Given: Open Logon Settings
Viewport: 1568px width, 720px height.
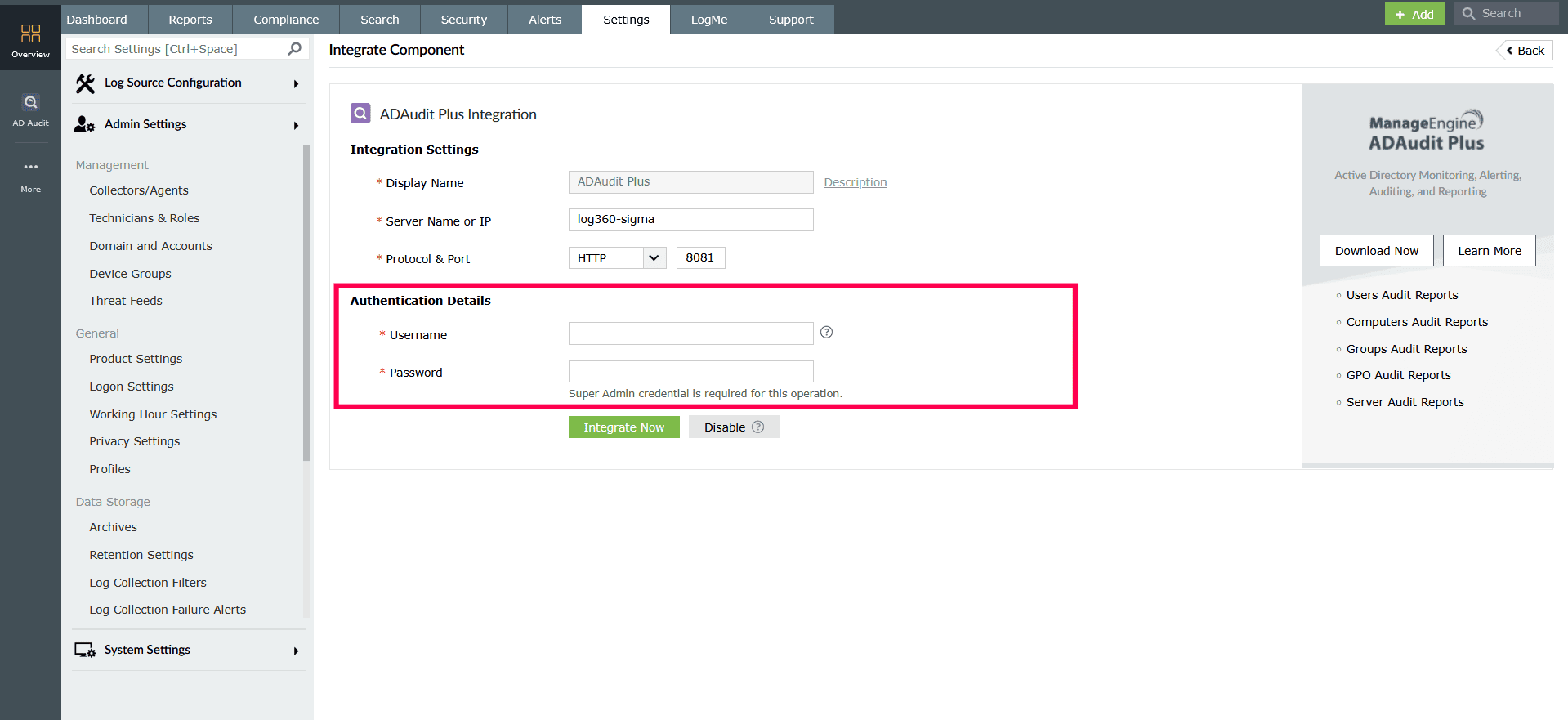Looking at the screenshot, I should (x=132, y=387).
